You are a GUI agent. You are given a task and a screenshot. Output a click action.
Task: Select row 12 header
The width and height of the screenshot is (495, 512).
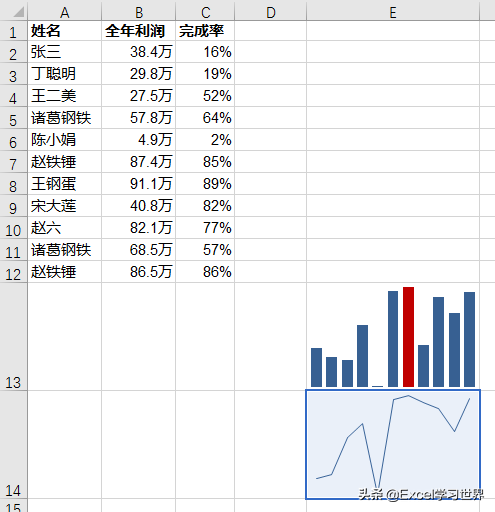point(13,272)
